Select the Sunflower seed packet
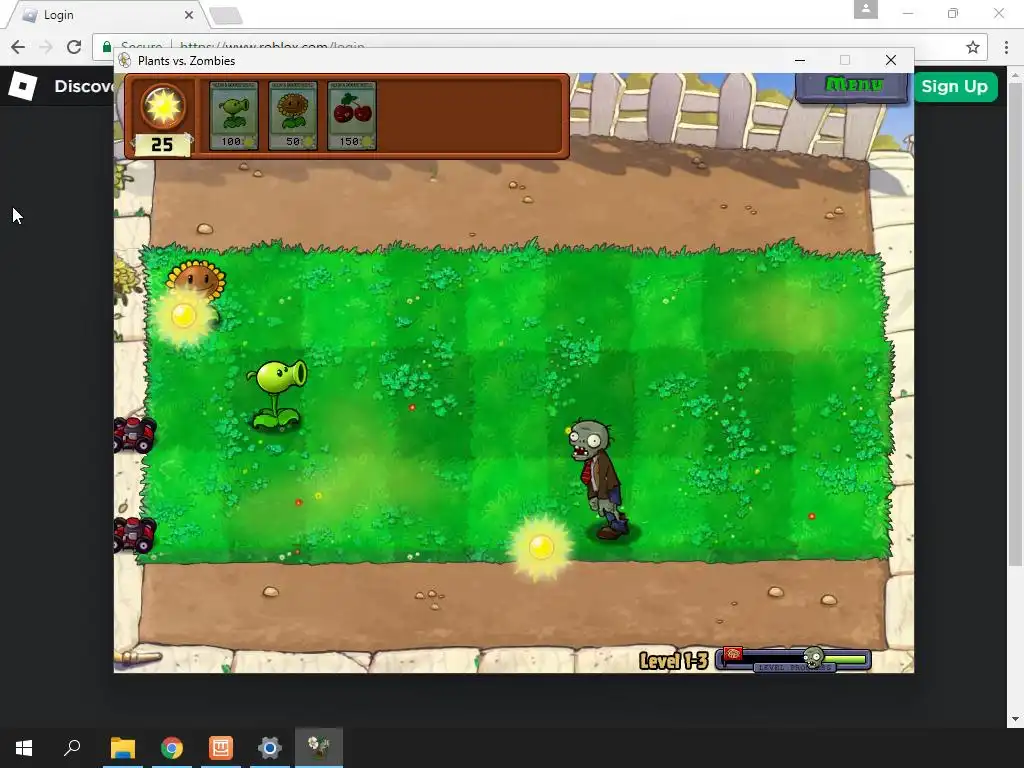The width and height of the screenshot is (1024, 768). [x=293, y=116]
